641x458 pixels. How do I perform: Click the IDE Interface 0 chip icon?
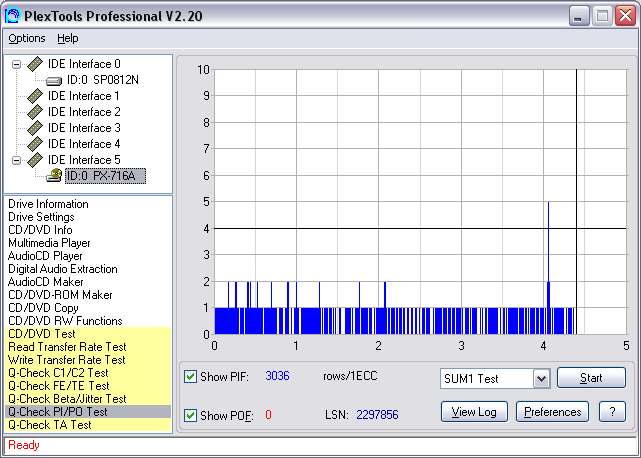point(35,64)
